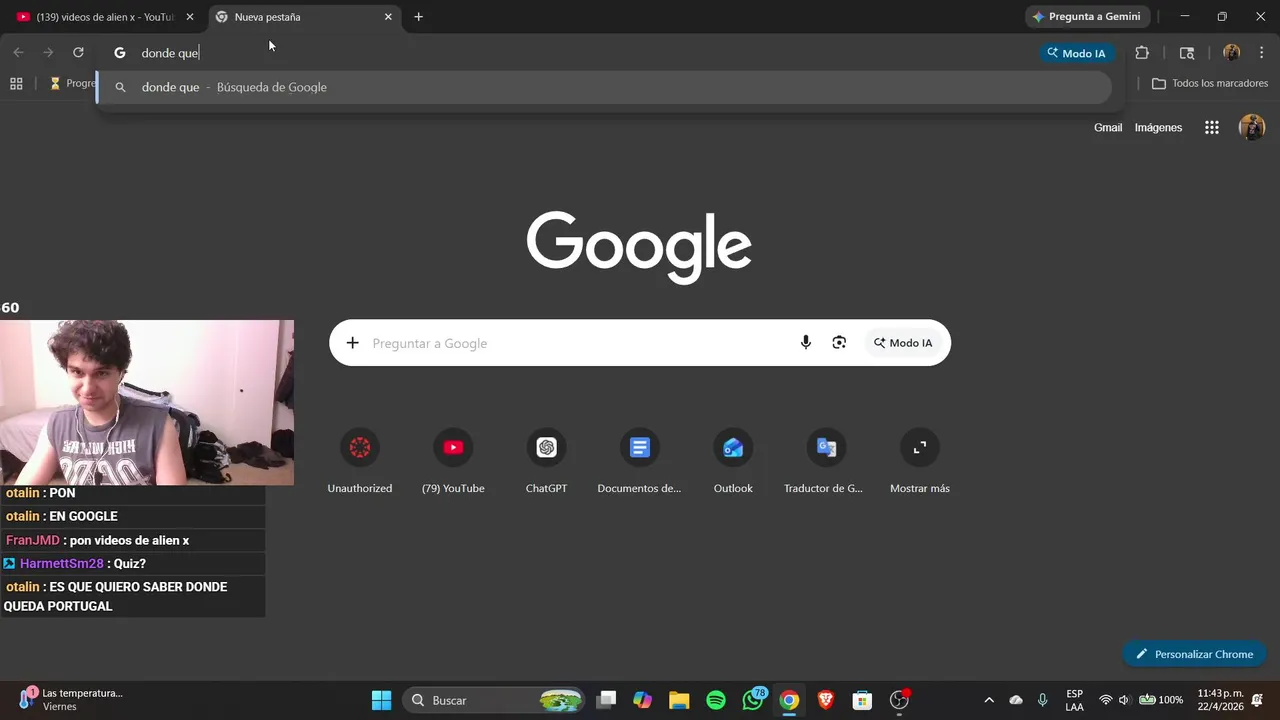Open the clock showing 11:43 p.m.
The height and width of the screenshot is (720, 1280).
[1220, 700]
